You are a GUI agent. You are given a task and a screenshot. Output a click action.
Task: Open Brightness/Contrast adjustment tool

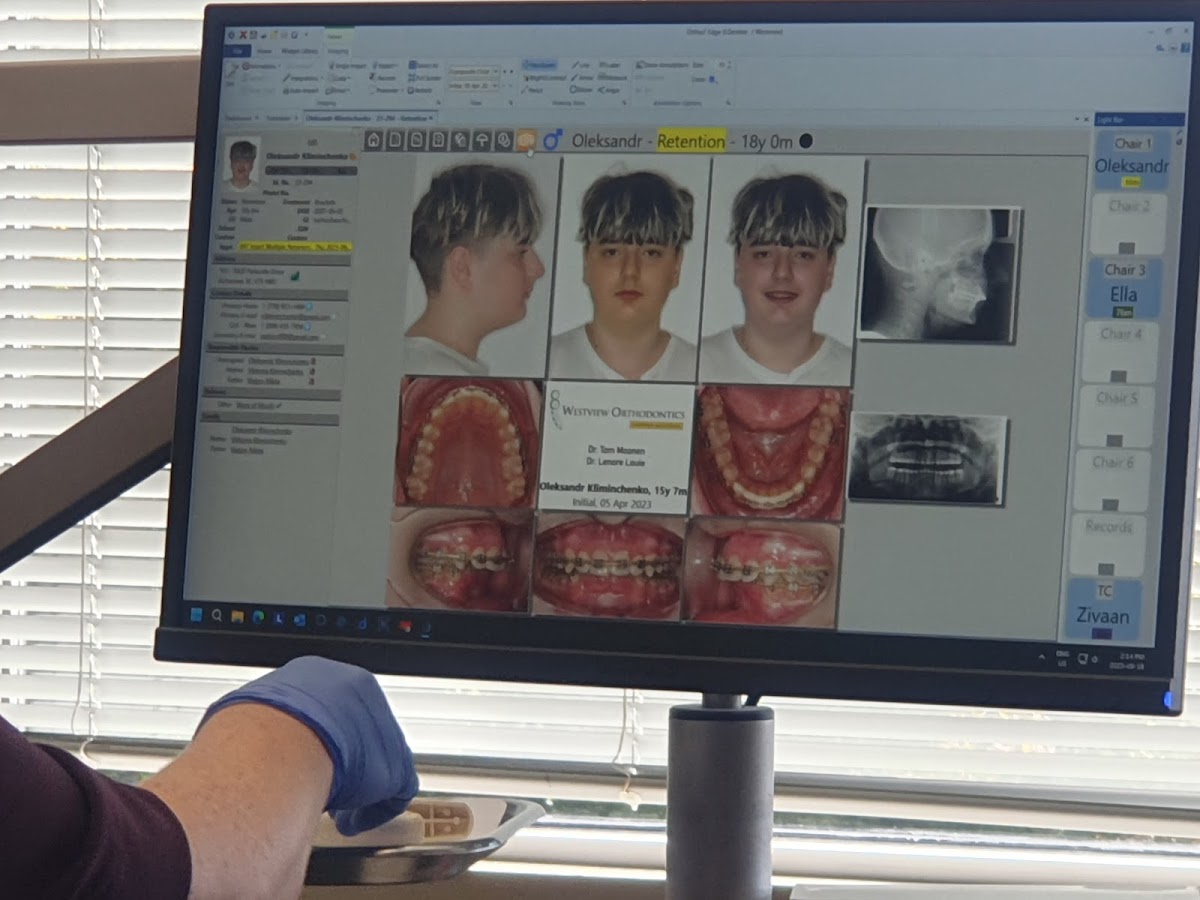[545, 77]
